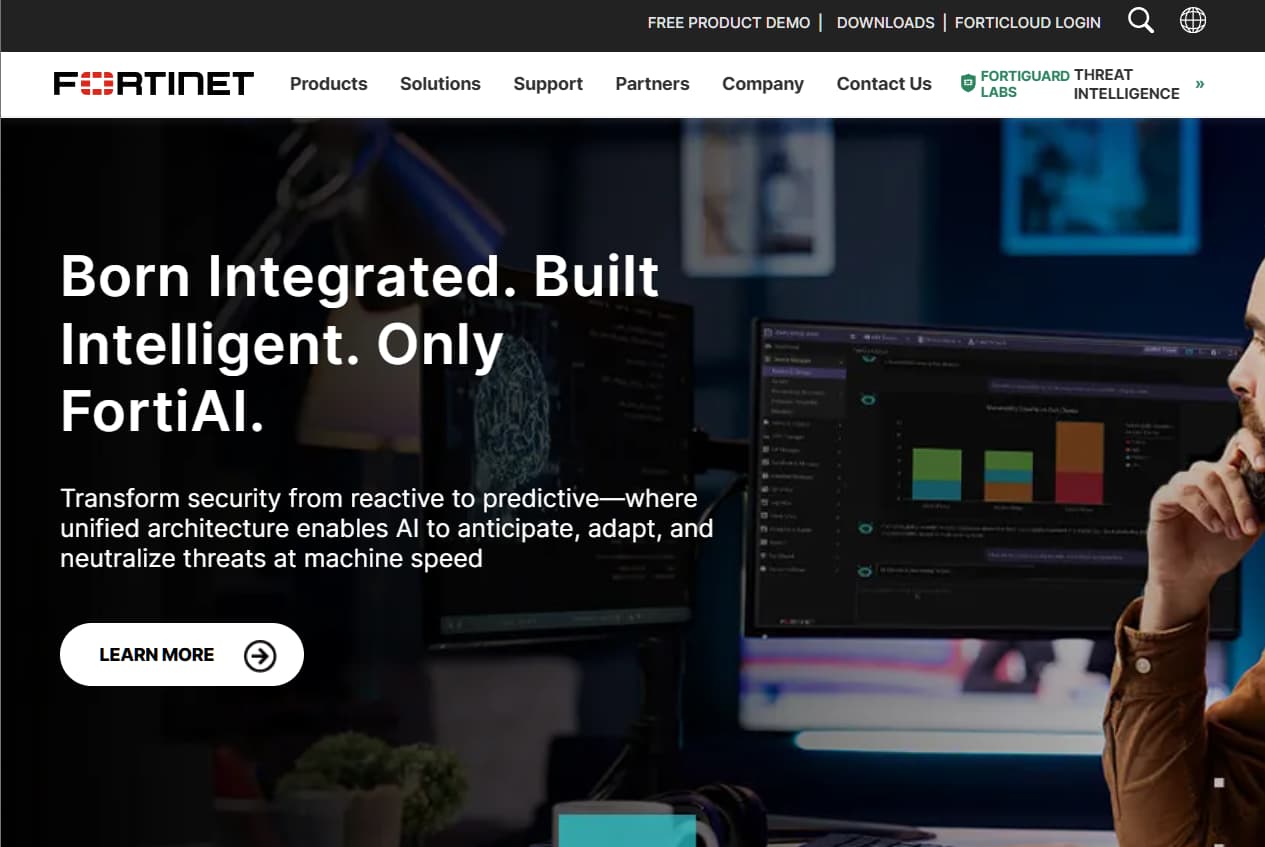Click the Free Product Demo link

[728, 22]
